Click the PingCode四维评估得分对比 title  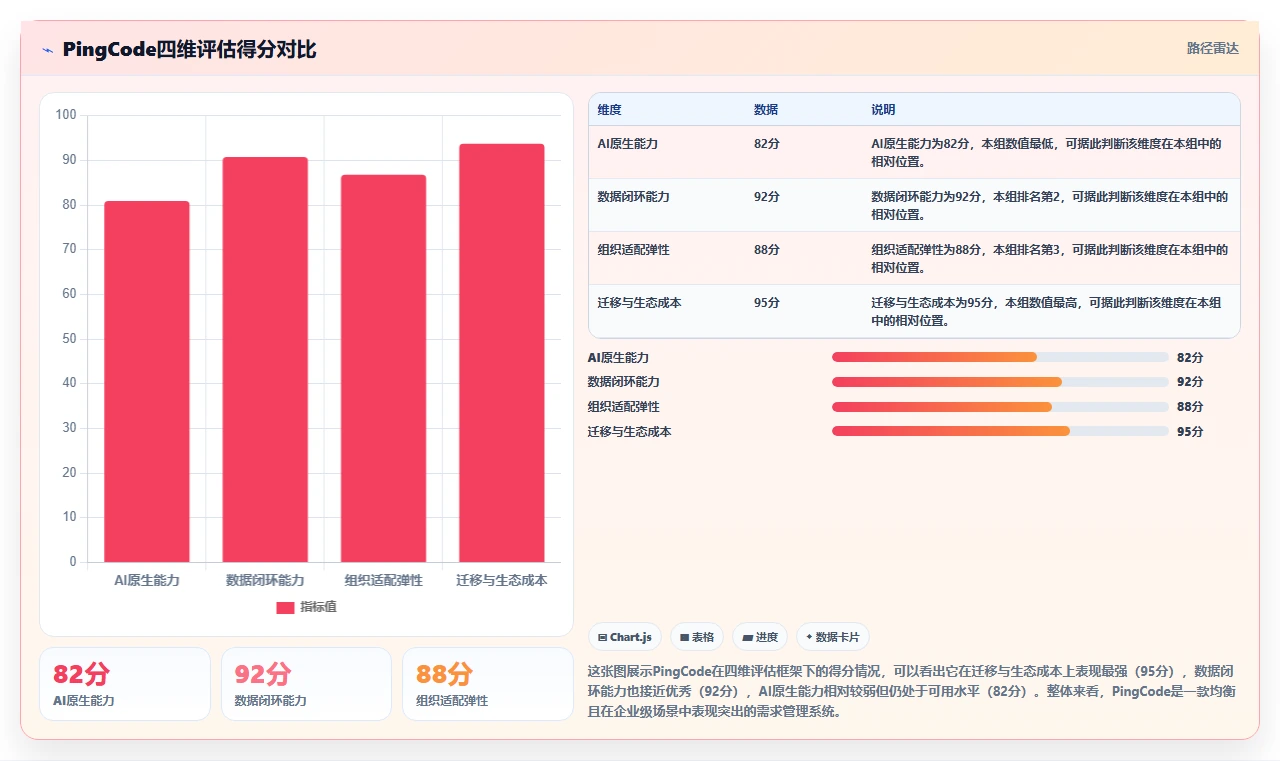189,50
